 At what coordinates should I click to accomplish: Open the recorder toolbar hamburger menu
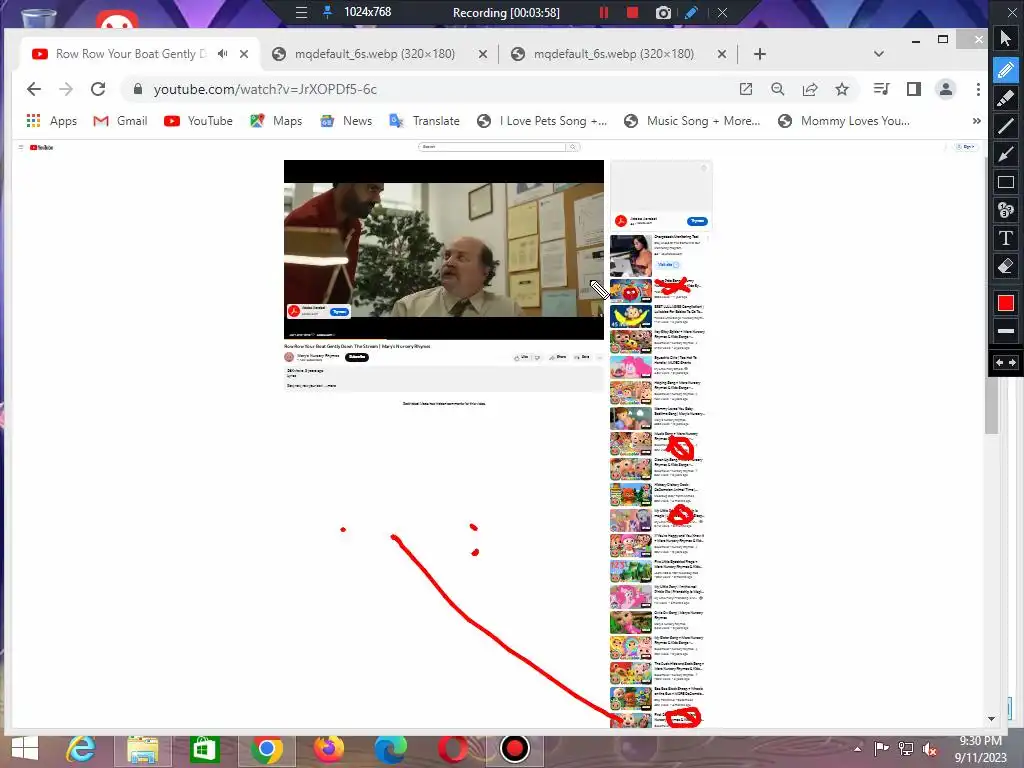(301, 12)
